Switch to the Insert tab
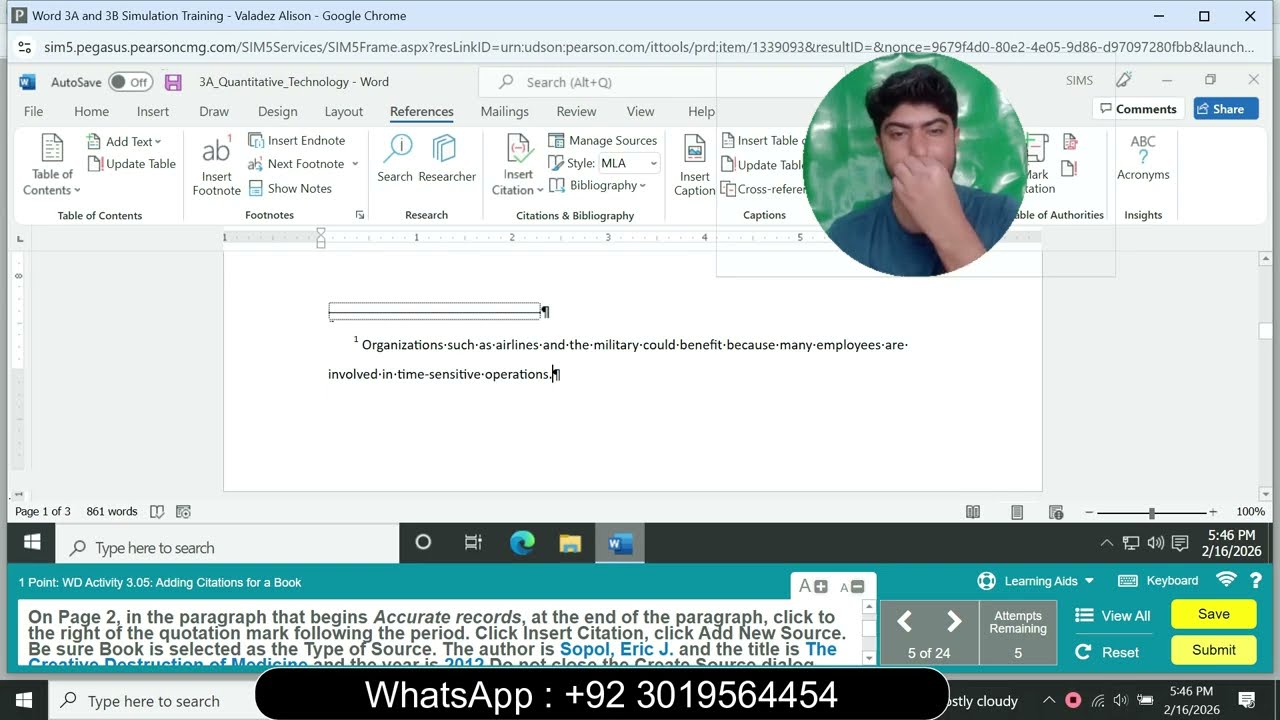The image size is (1280, 720). (x=153, y=111)
